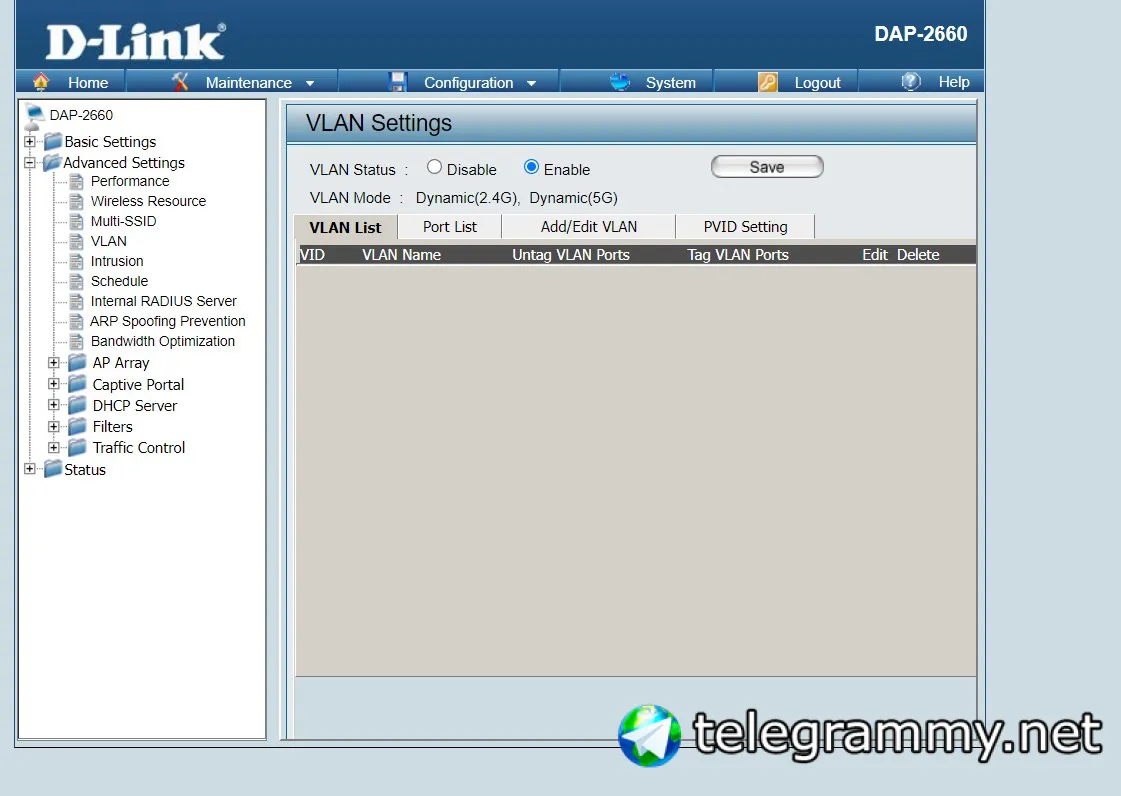
Task: Click the Wireless Resource page icon
Action: (x=76, y=202)
